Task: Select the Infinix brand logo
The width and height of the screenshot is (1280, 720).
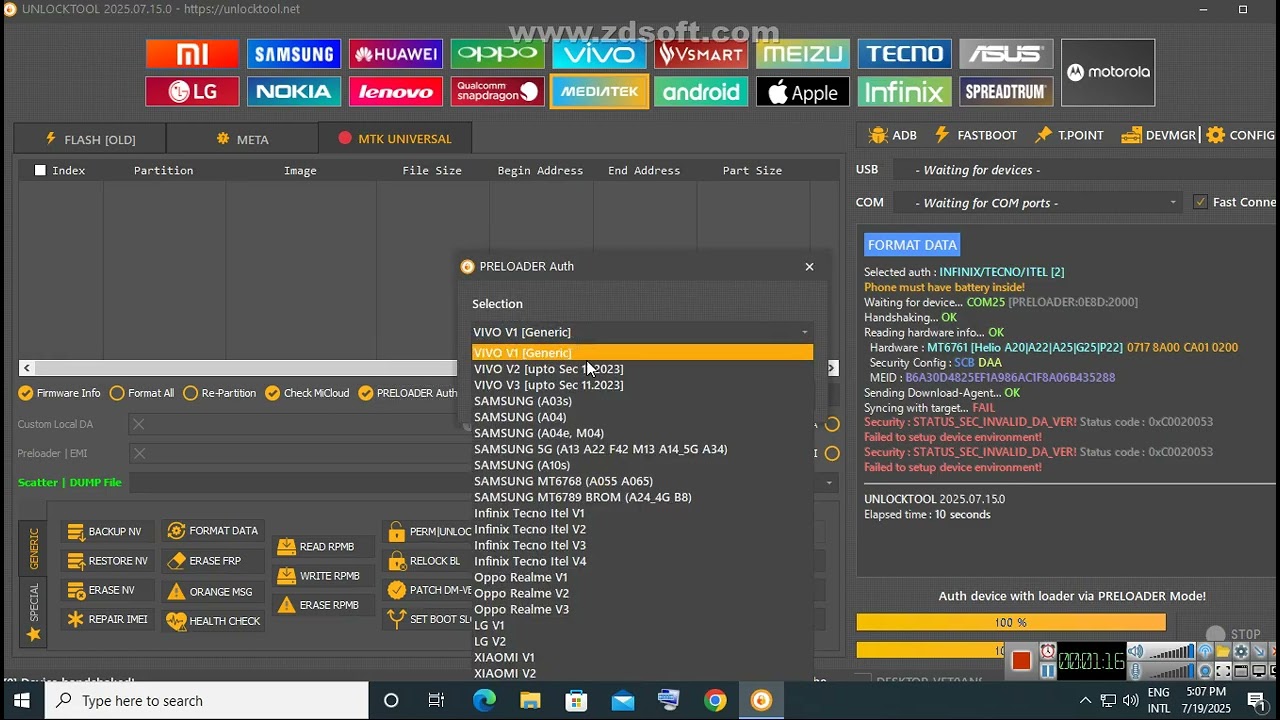Action: pyautogui.click(x=905, y=92)
